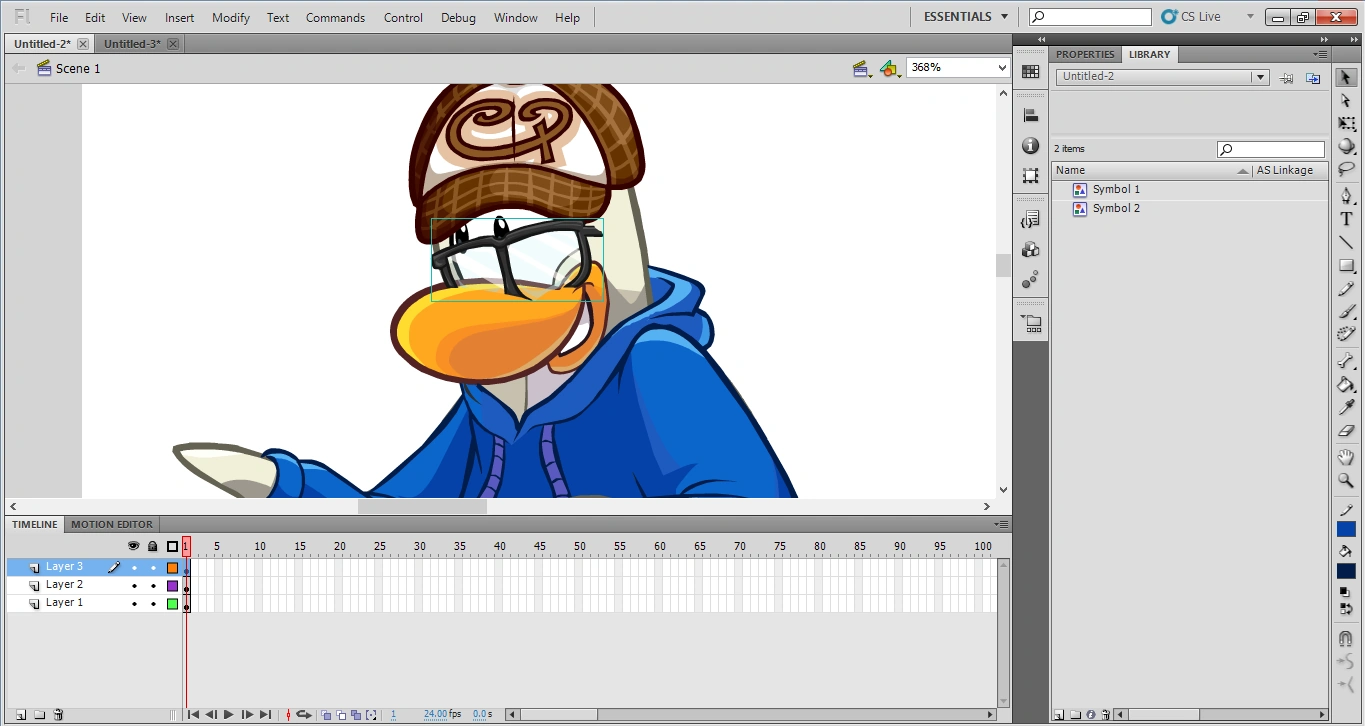Open the Modify menu

[x=231, y=18]
